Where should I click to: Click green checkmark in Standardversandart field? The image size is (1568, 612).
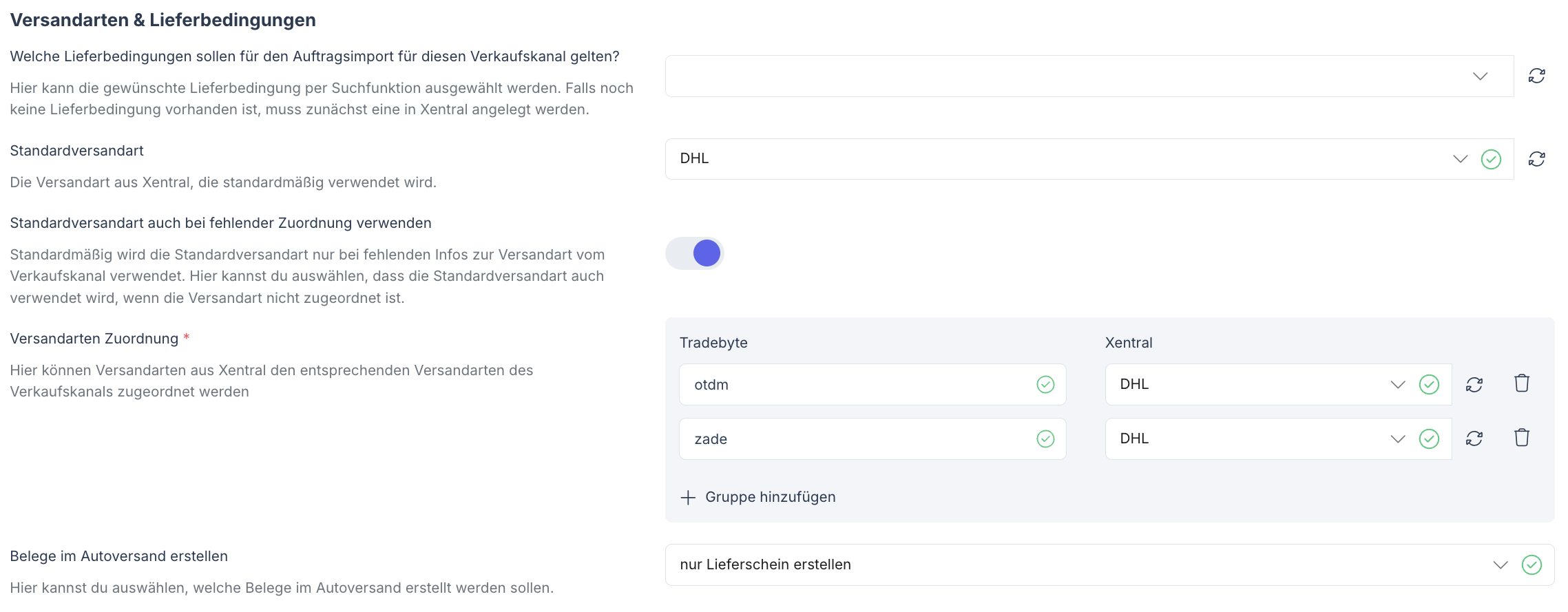point(1491,159)
